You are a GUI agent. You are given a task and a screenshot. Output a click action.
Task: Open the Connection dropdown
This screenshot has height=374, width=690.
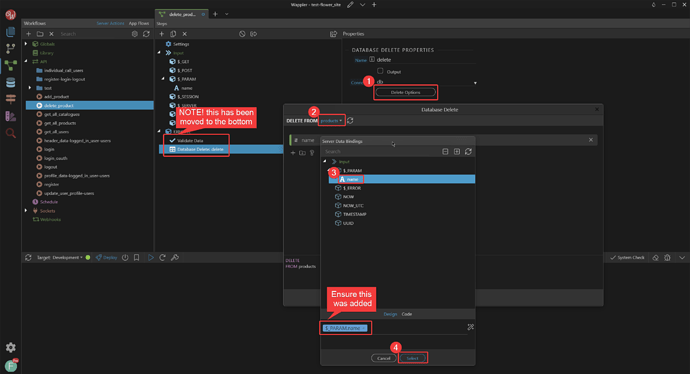pos(426,82)
